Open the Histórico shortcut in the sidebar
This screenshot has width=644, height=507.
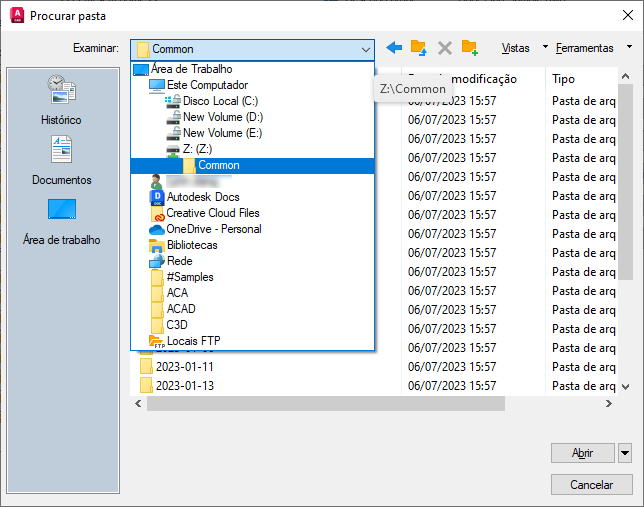coord(62,100)
